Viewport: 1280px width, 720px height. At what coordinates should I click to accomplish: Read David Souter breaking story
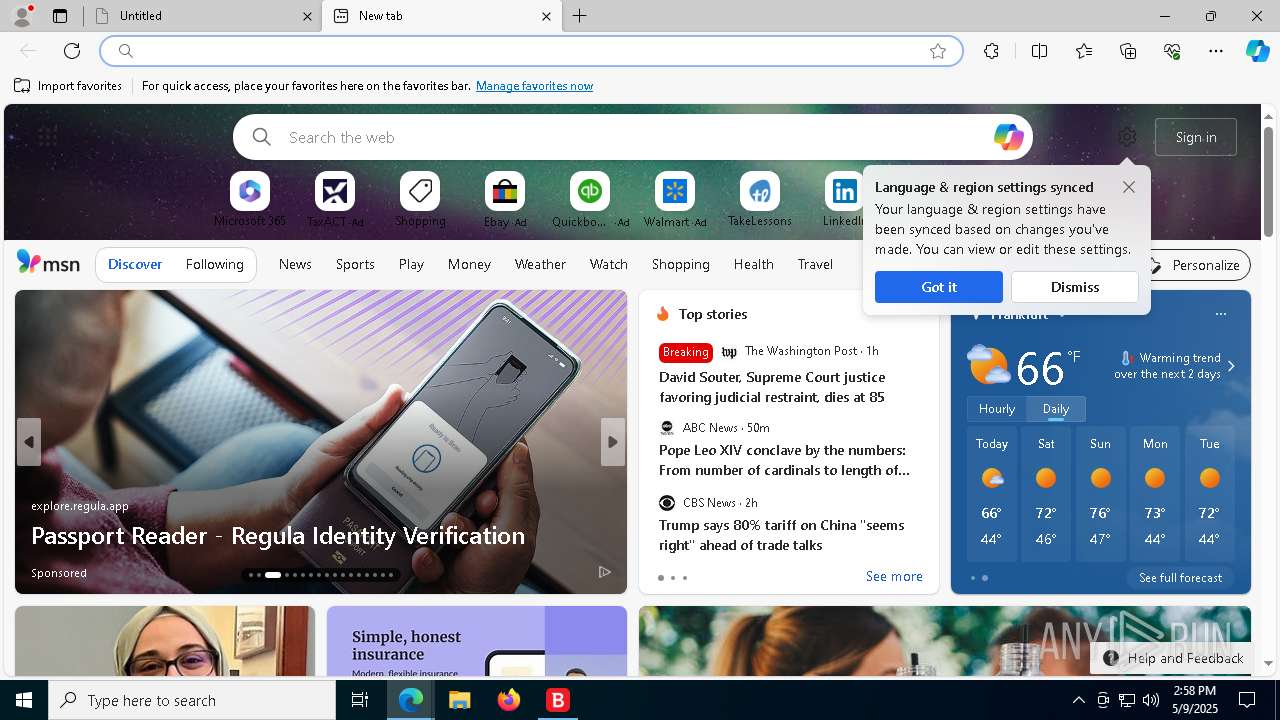tap(772, 387)
